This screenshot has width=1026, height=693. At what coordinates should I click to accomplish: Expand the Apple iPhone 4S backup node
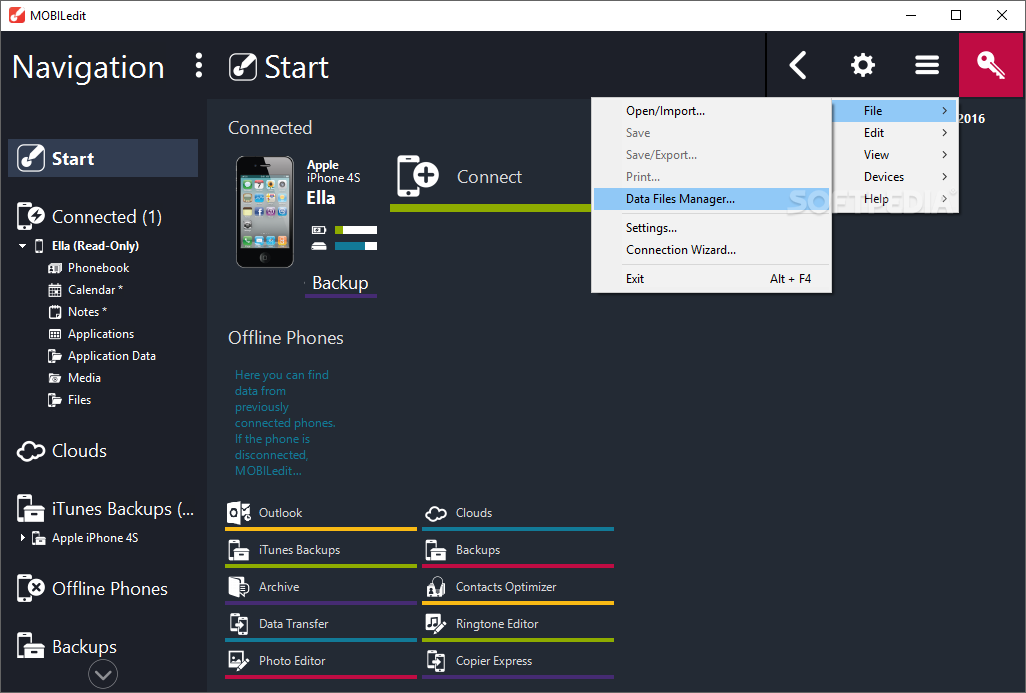coord(22,538)
